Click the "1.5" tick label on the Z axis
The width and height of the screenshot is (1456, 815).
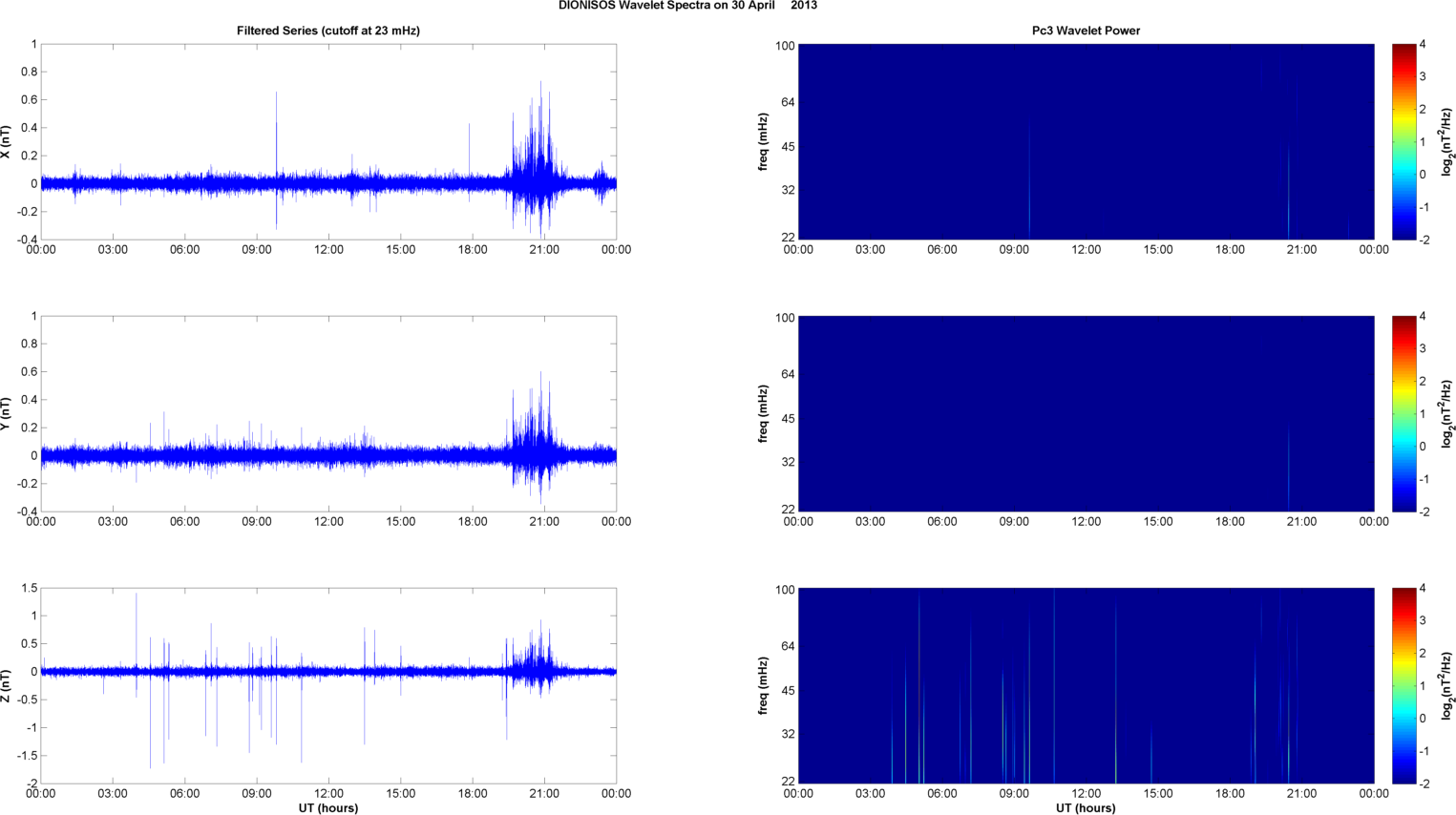coord(29,589)
